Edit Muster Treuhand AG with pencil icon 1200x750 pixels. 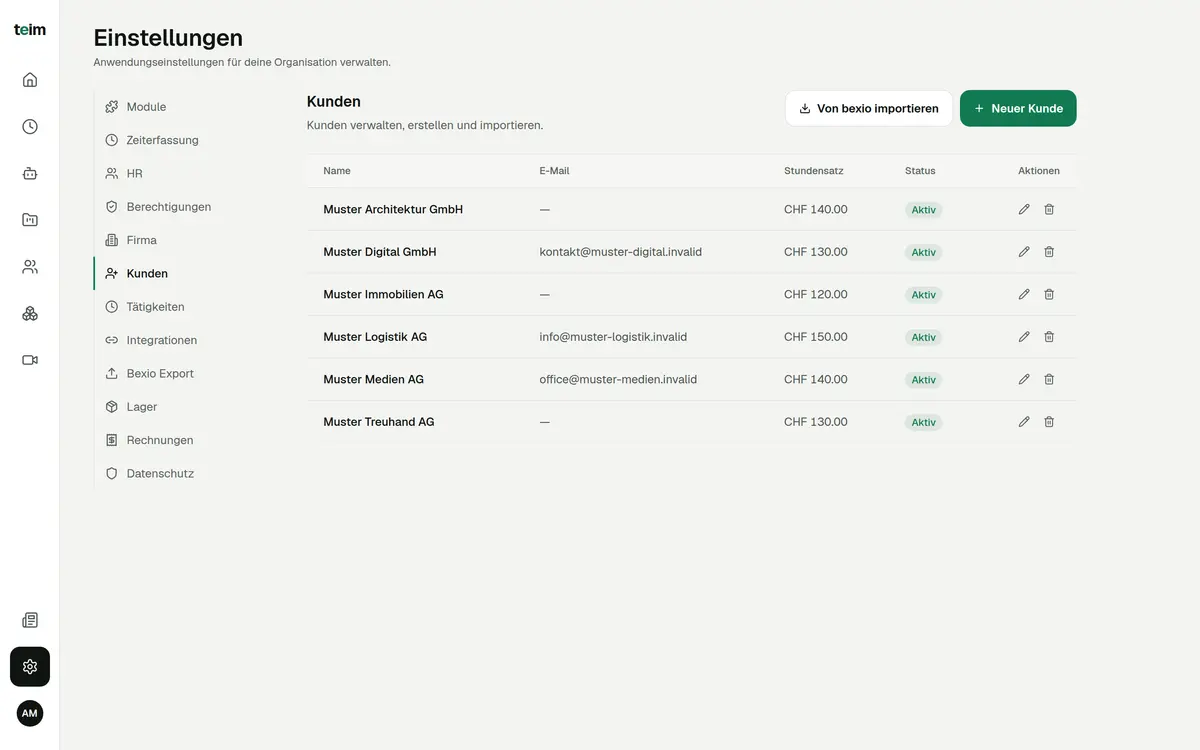pyautogui.click(x=1024, y=422)
